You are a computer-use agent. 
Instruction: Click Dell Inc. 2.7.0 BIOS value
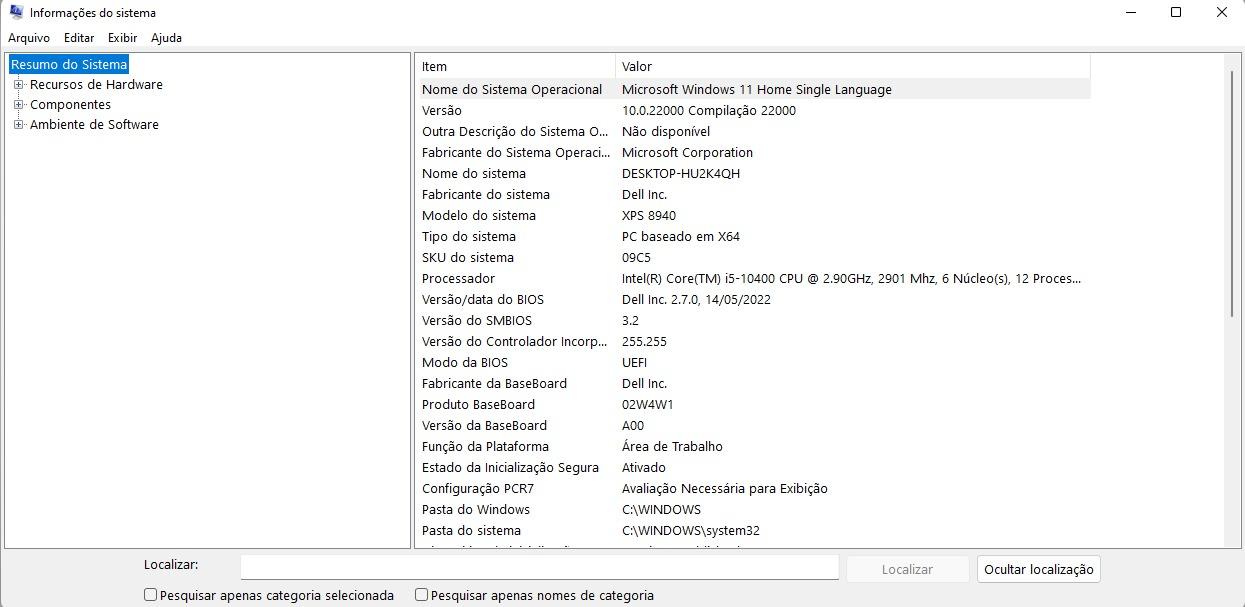pos(696,300)
